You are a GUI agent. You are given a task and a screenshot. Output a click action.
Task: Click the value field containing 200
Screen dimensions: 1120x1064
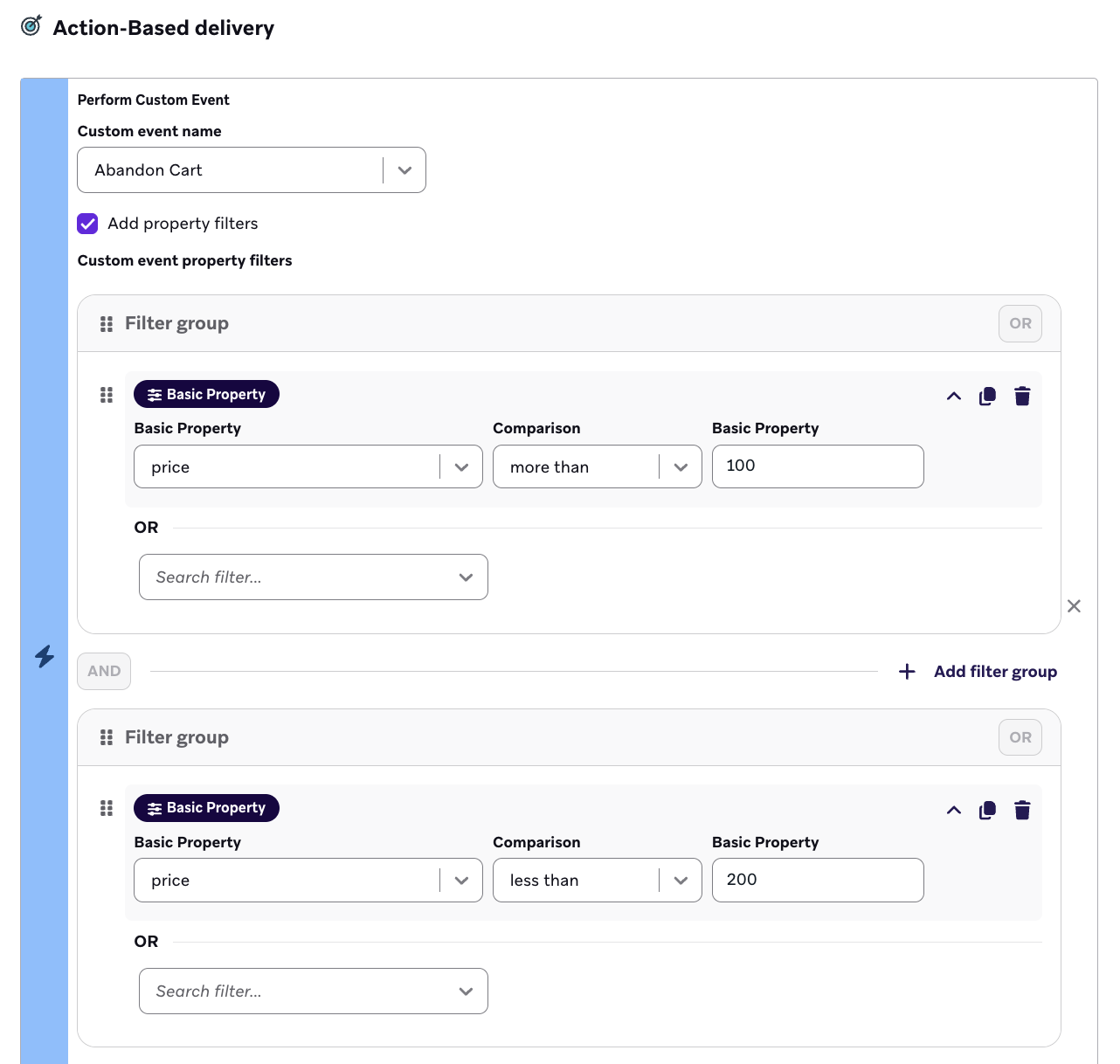pyautogui.click(x=818, y=880)
